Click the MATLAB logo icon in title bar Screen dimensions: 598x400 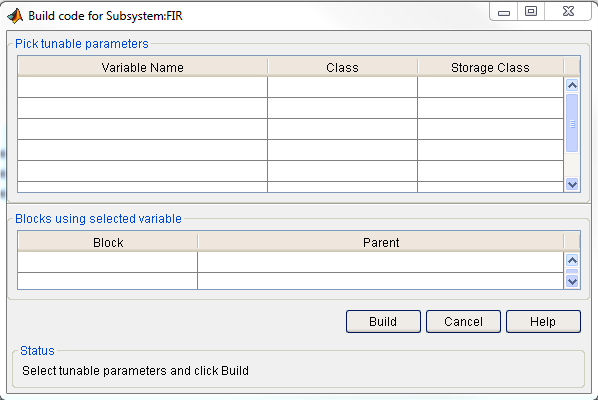pos(15,16)
